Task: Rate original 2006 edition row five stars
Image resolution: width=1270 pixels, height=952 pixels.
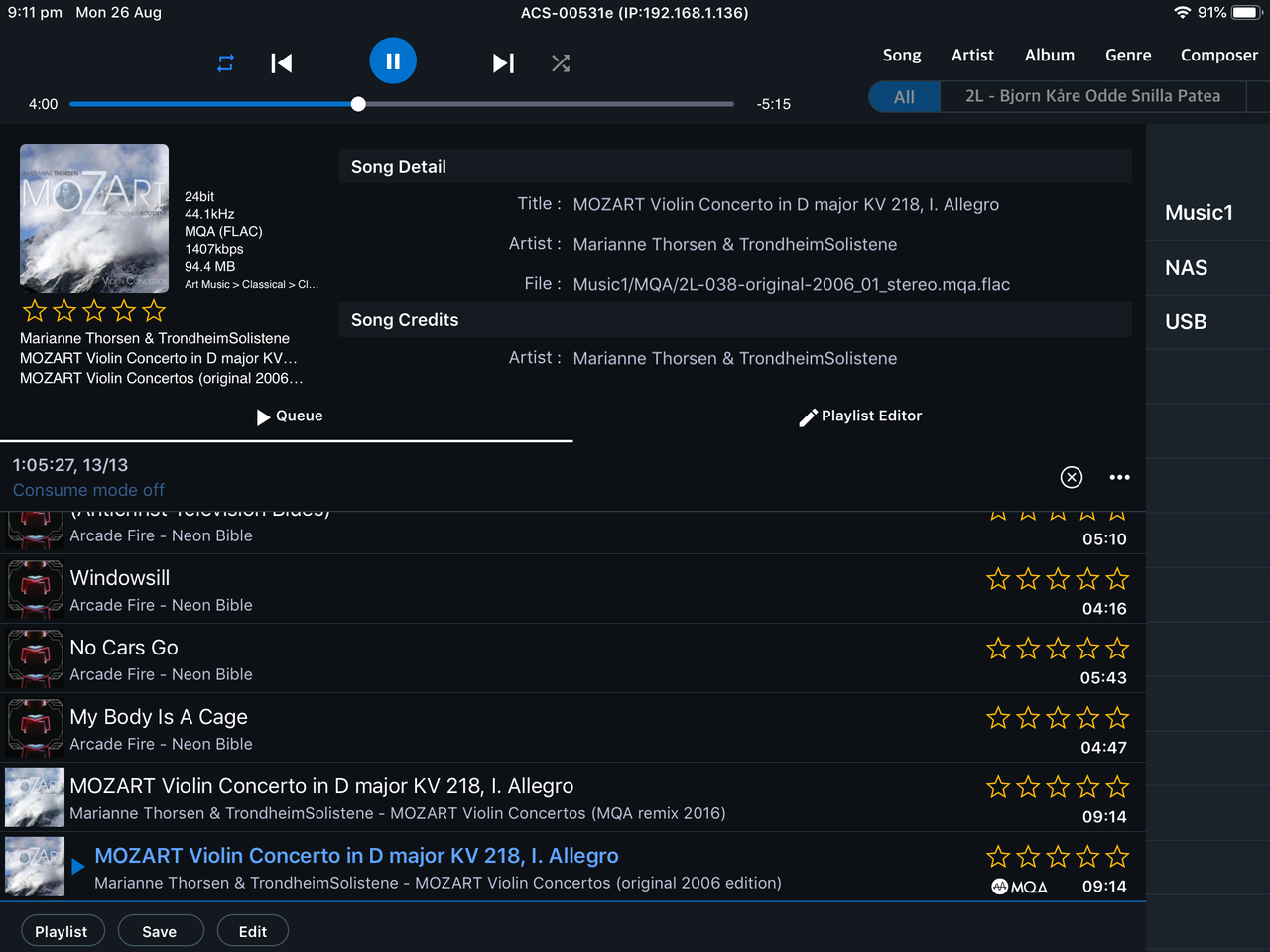Action: [x=1117, y=857]
